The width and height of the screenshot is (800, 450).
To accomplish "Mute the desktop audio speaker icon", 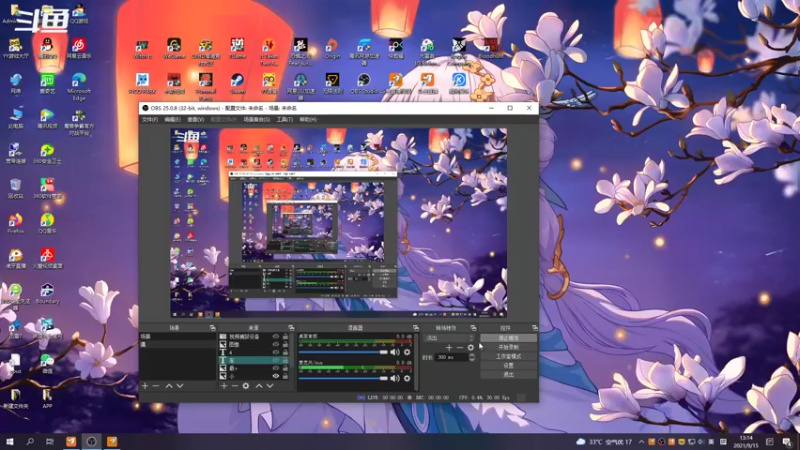I will coord(395,352).
